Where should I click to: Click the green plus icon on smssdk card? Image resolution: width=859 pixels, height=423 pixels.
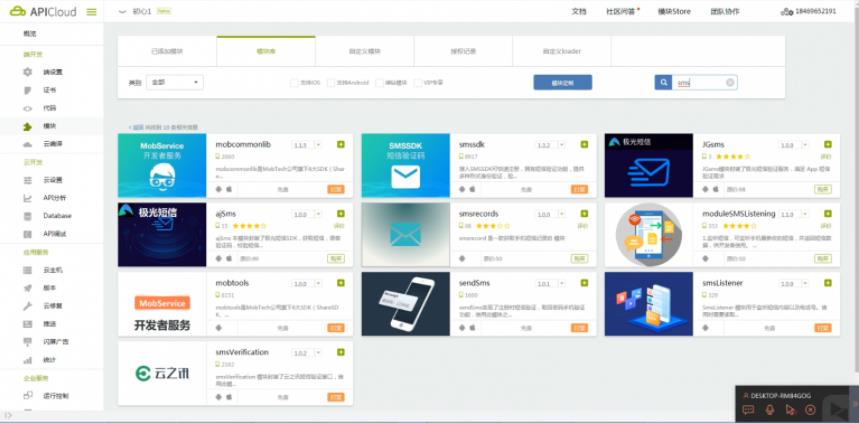[x=583, y=145]
